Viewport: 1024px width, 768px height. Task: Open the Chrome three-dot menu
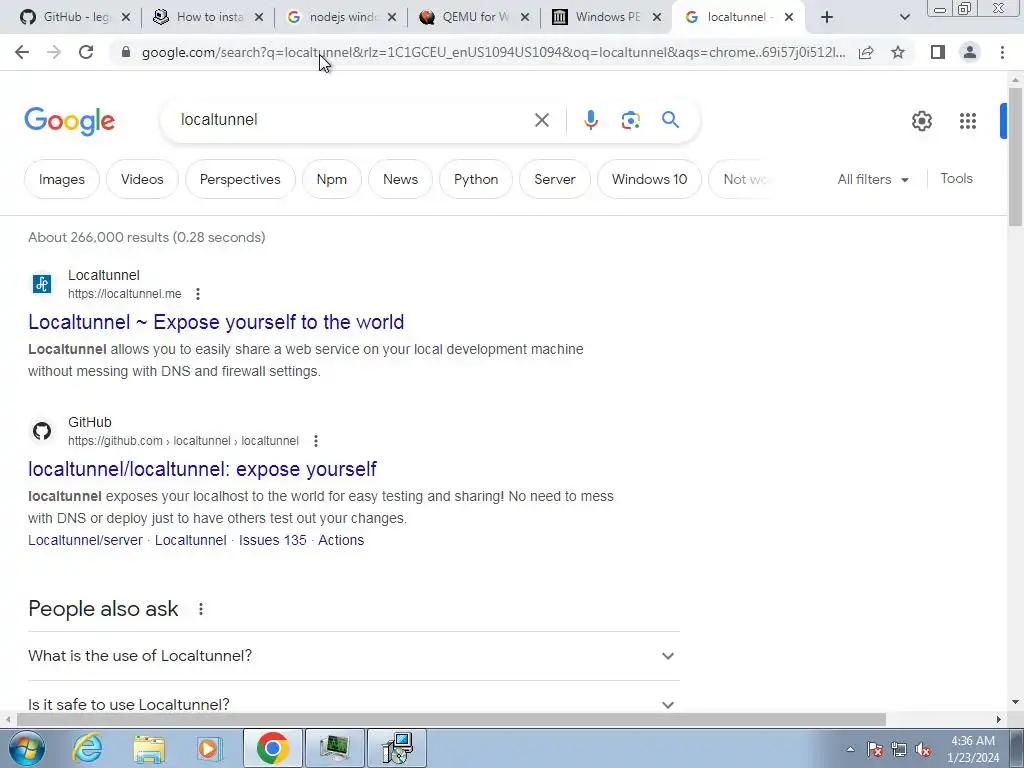click(1002, 52)
